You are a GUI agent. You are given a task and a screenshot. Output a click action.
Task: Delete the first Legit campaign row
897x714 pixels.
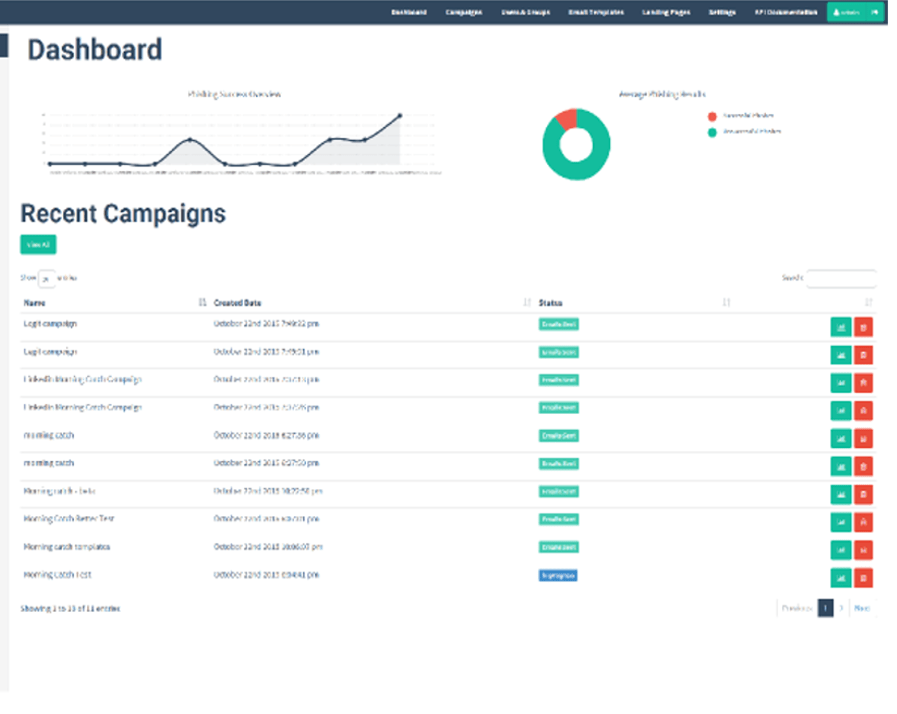point(864,326)
